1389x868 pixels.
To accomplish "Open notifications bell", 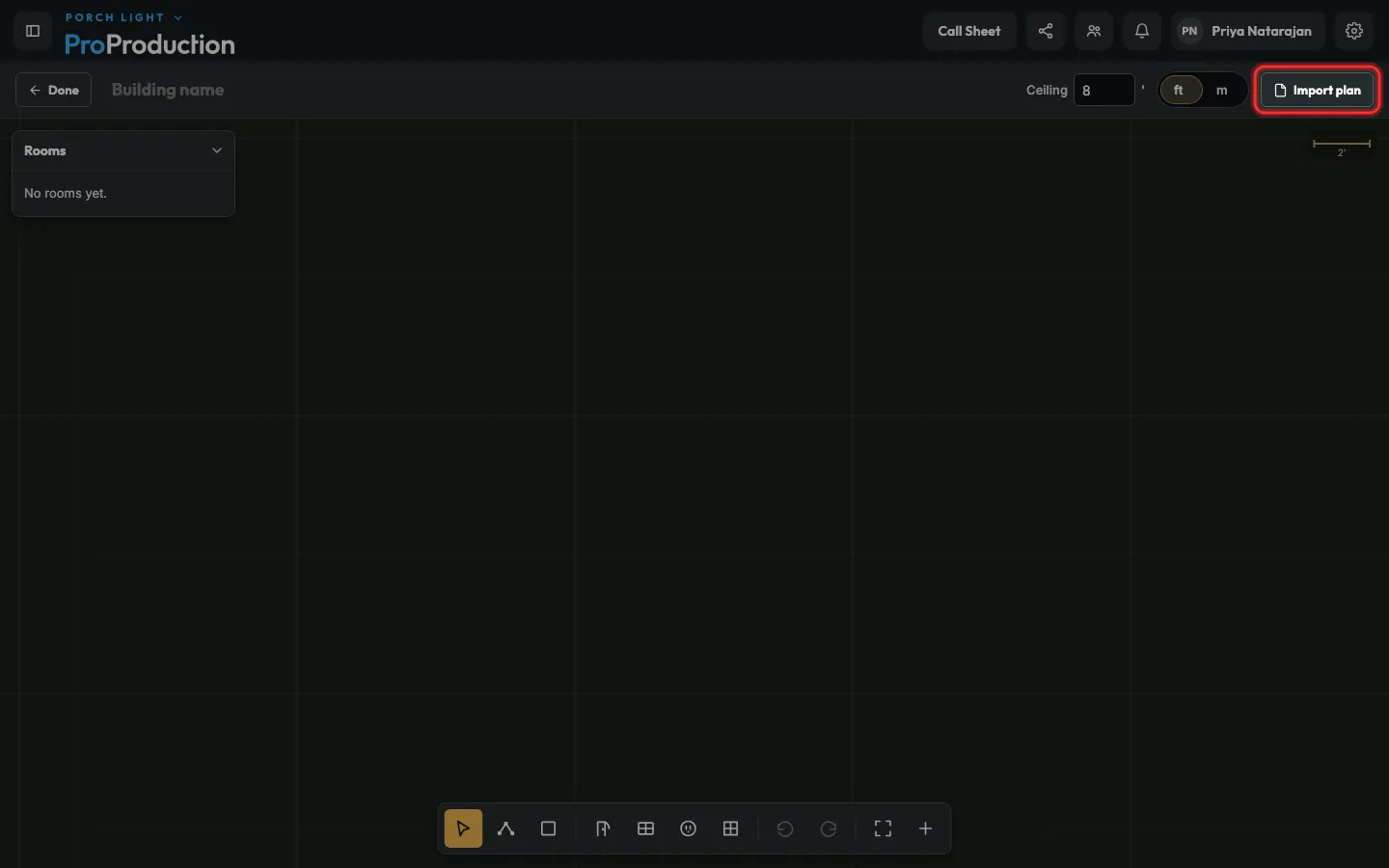I will click(x=1142, y=31).
